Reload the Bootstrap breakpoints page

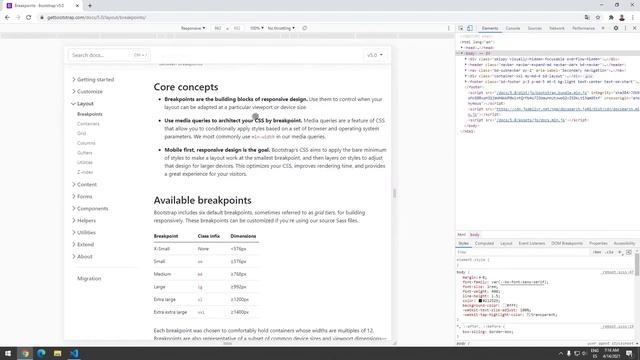(29, 18)
